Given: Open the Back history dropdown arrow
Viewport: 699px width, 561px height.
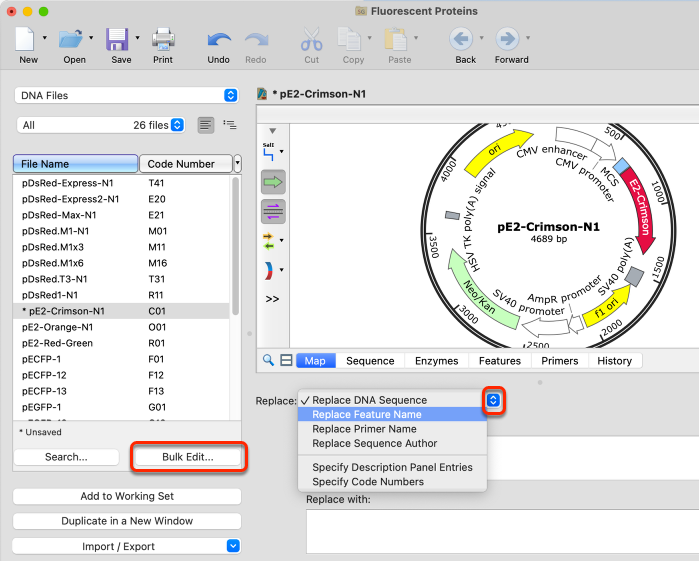Looking at the screenshot, I should pos(481,38).
